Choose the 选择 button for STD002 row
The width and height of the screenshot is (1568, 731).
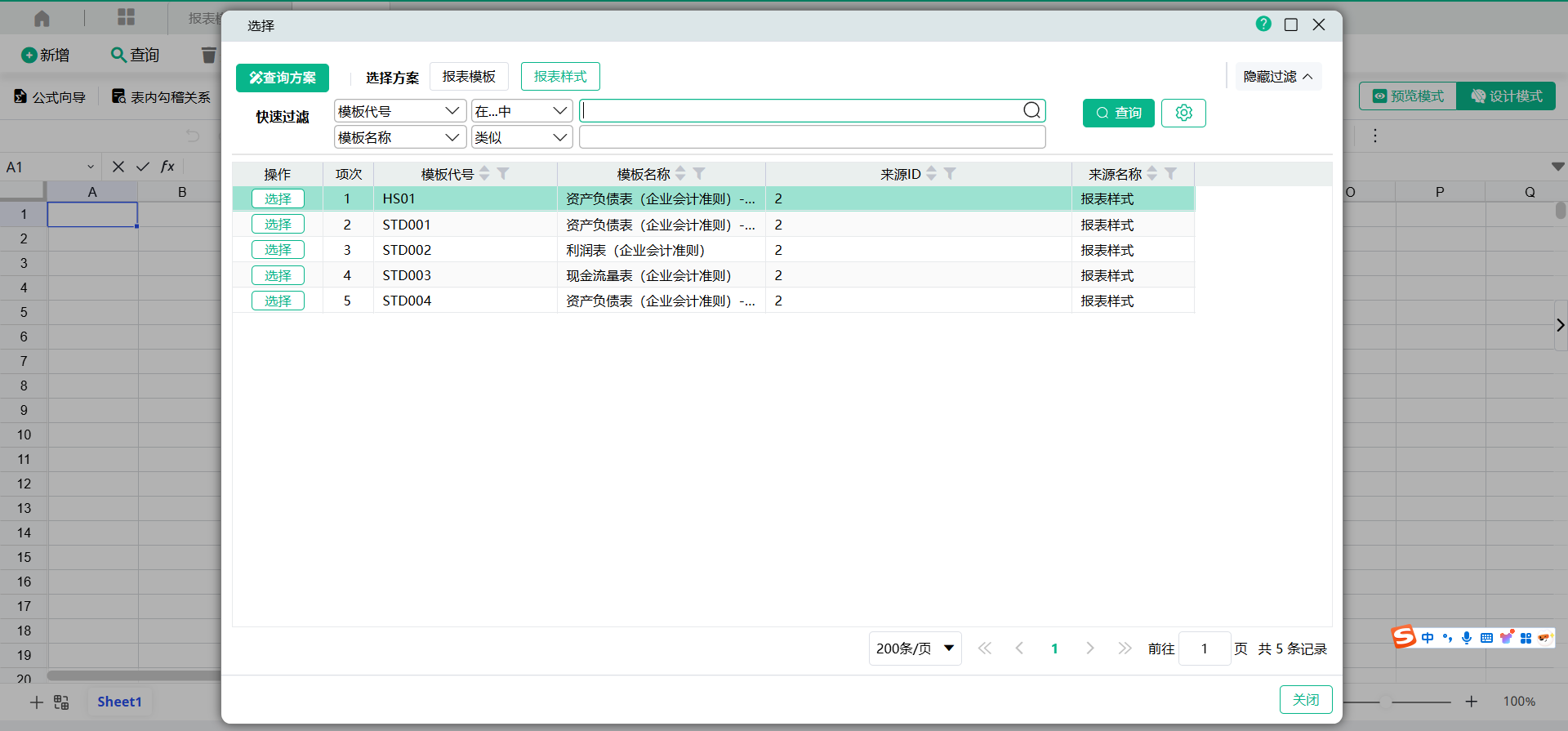point(278,250)
